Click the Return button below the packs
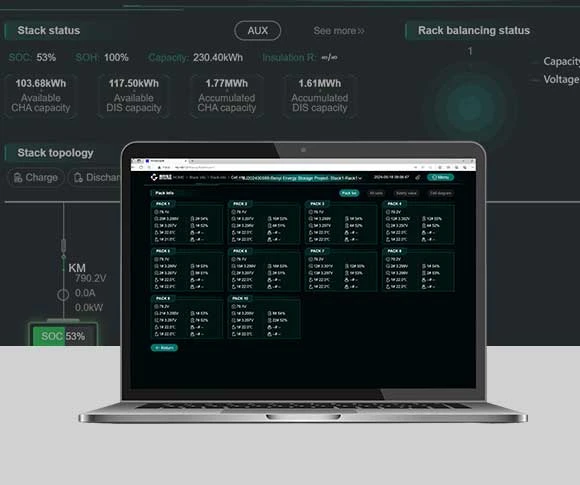This screenshot has width=580, height=485. [x=164, y=348]
